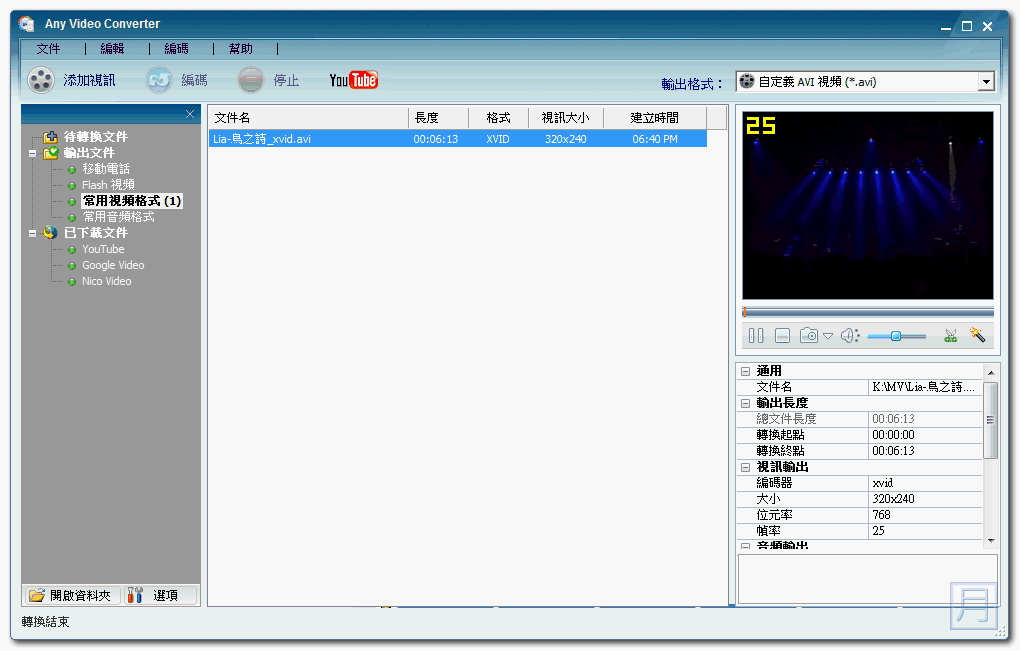Open the 文件 menu
The width and height of the screenshot is (1020, 651).
tap(49, 47)
